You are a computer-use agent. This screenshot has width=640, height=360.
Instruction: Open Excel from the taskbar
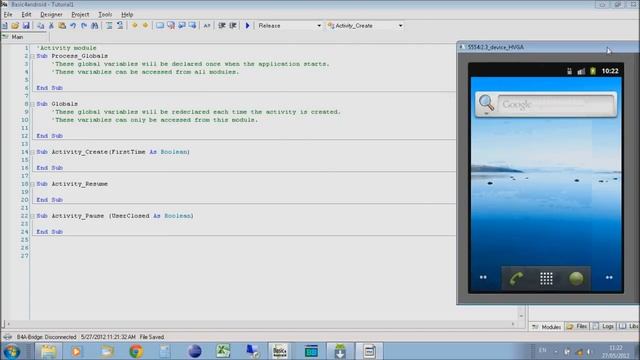tap(223, 351)
